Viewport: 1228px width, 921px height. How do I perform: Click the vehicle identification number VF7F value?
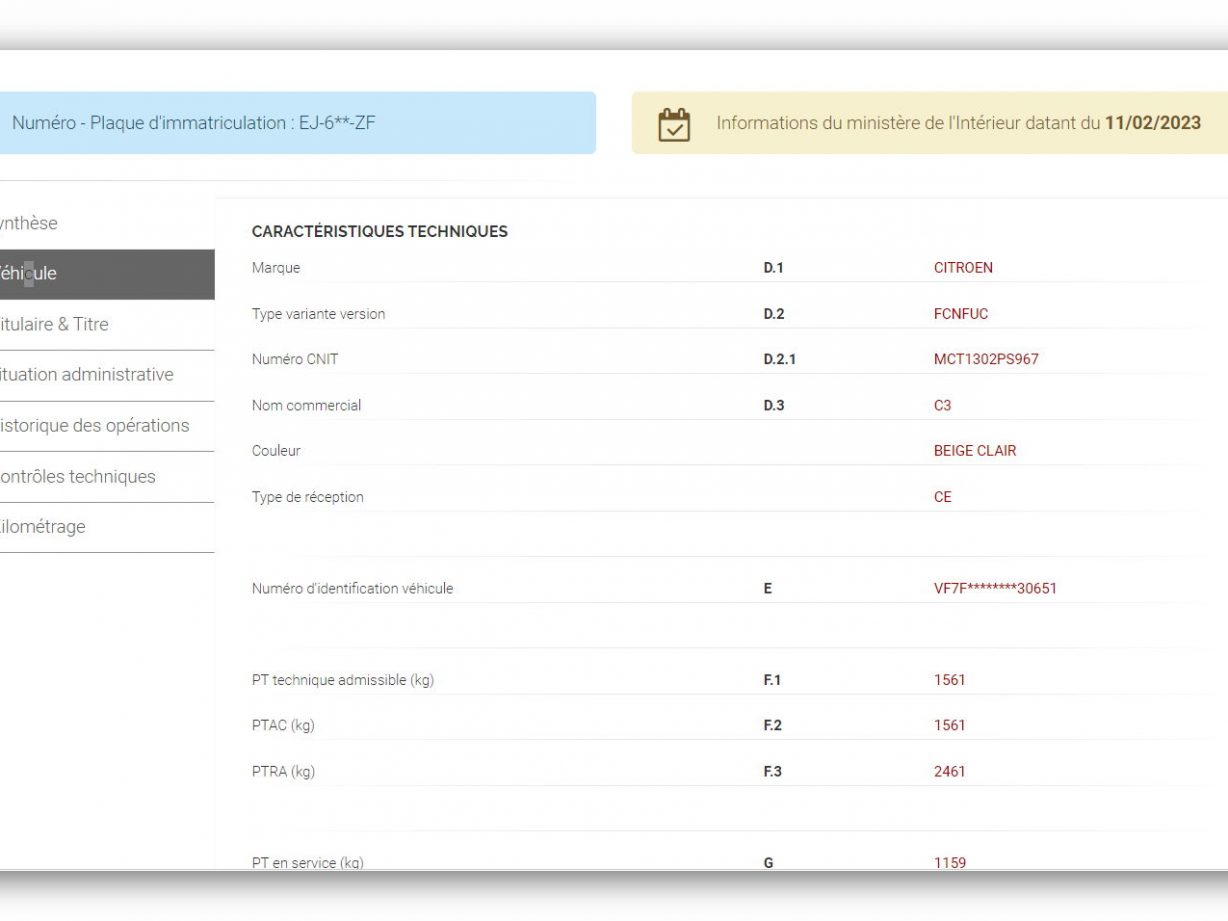pos(995,588)
